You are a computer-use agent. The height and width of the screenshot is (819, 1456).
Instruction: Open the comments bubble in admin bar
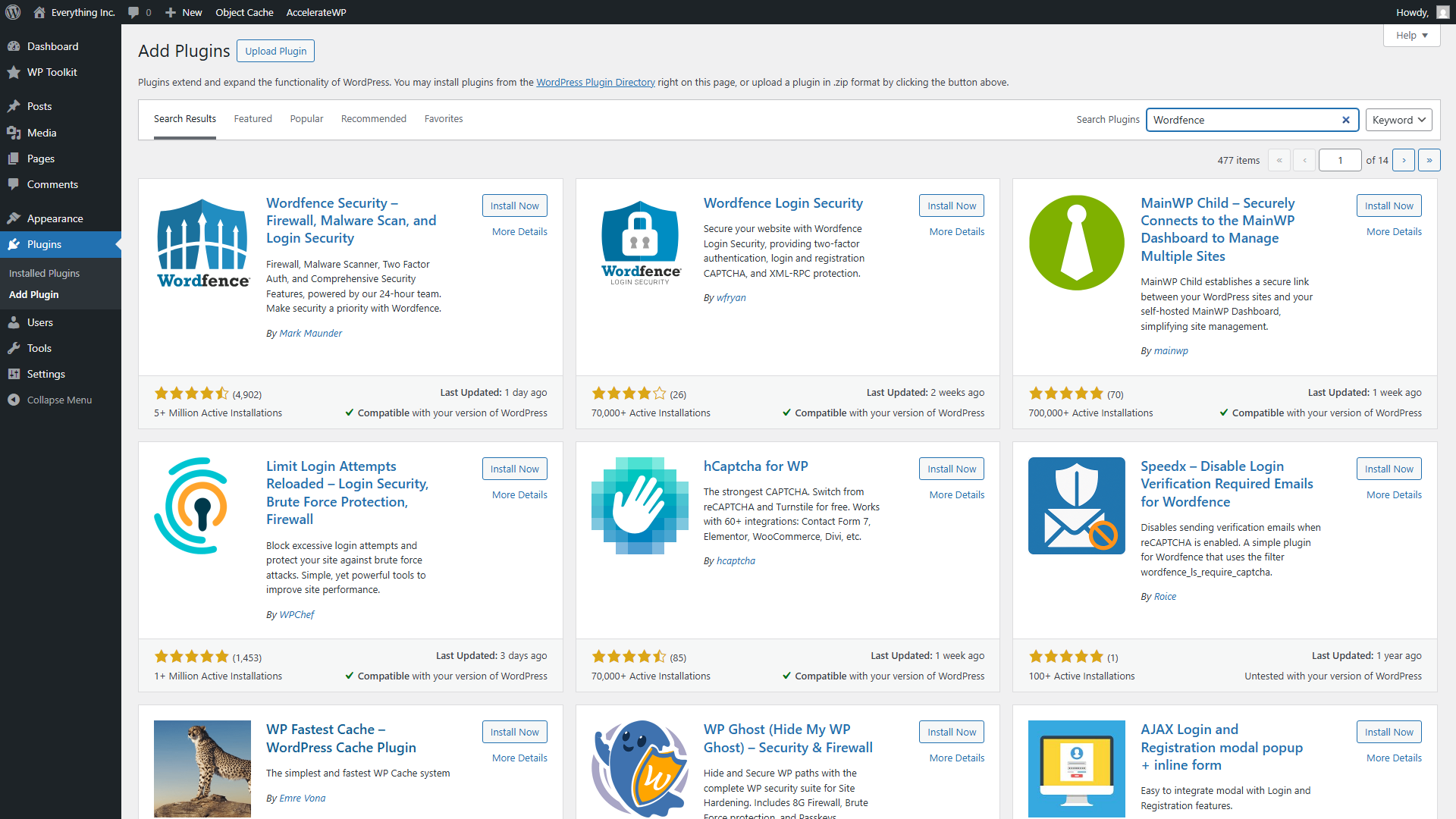pos(133,12)
